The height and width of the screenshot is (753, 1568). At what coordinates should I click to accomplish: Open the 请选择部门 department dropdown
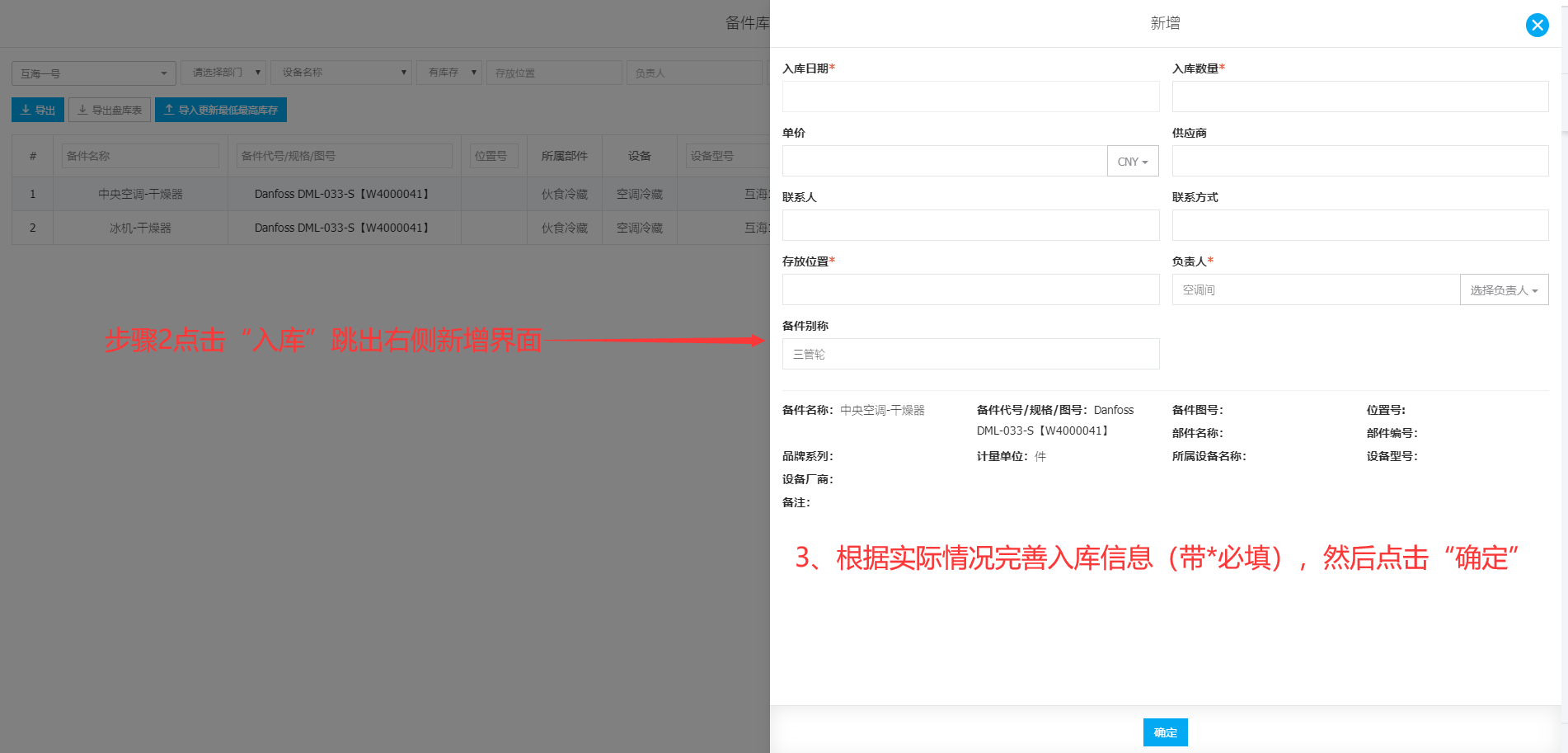(x=223, y=73)
